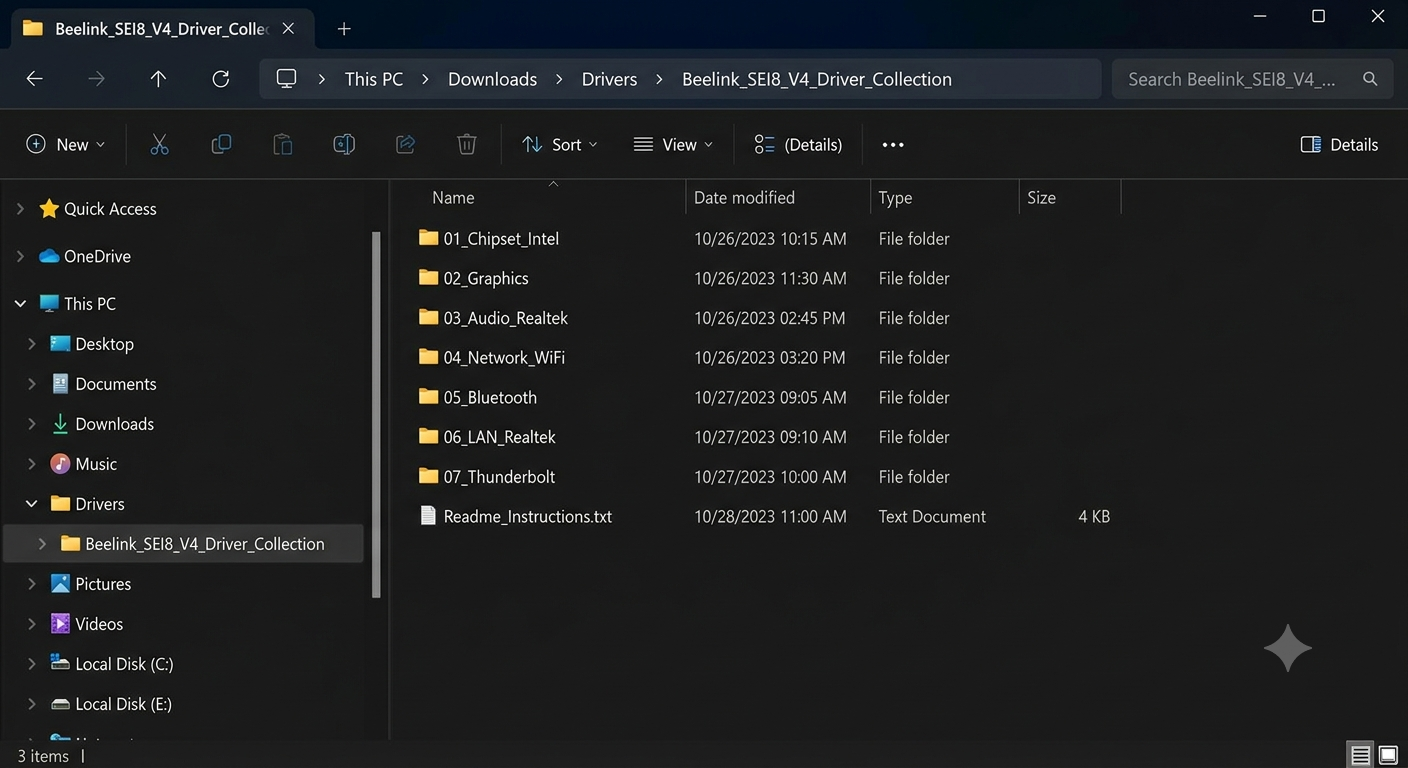Toggle the Details pane
The height and width of the screenshot is (768, 1408).
pos(1339,145)
